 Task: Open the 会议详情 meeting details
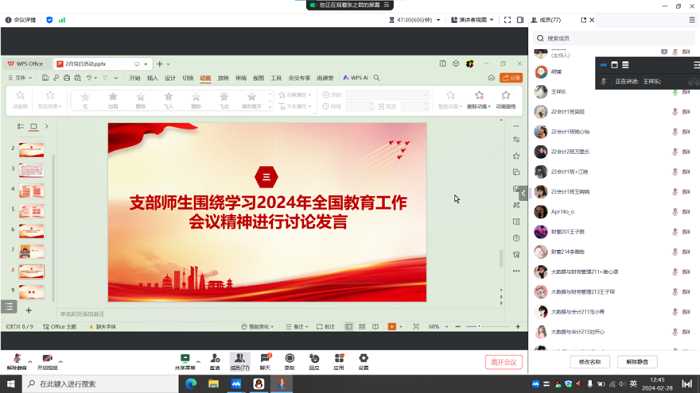pos(21,20)
